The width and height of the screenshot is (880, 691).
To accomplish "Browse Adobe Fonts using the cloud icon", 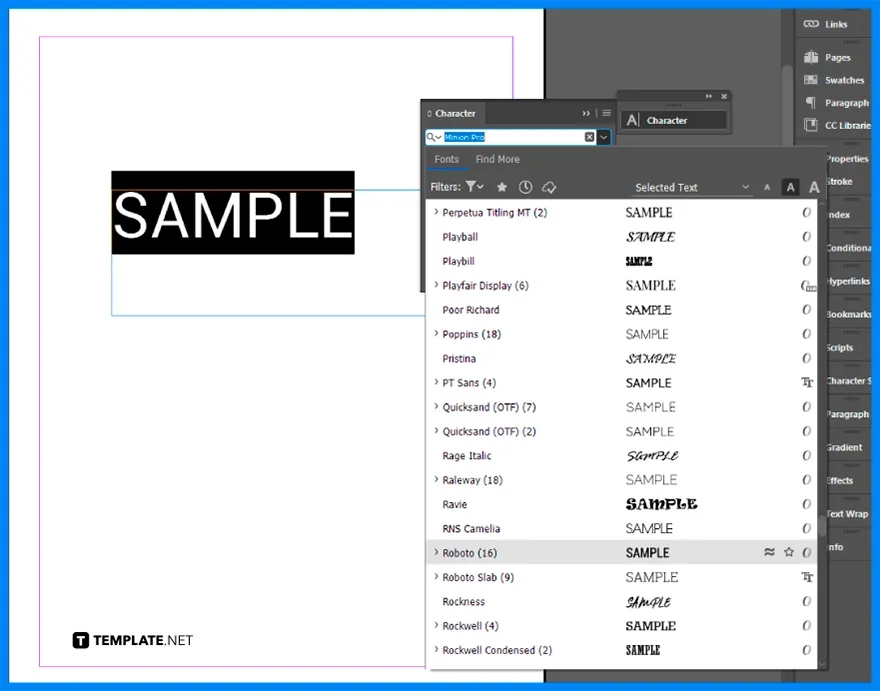I will coord(550,186).
